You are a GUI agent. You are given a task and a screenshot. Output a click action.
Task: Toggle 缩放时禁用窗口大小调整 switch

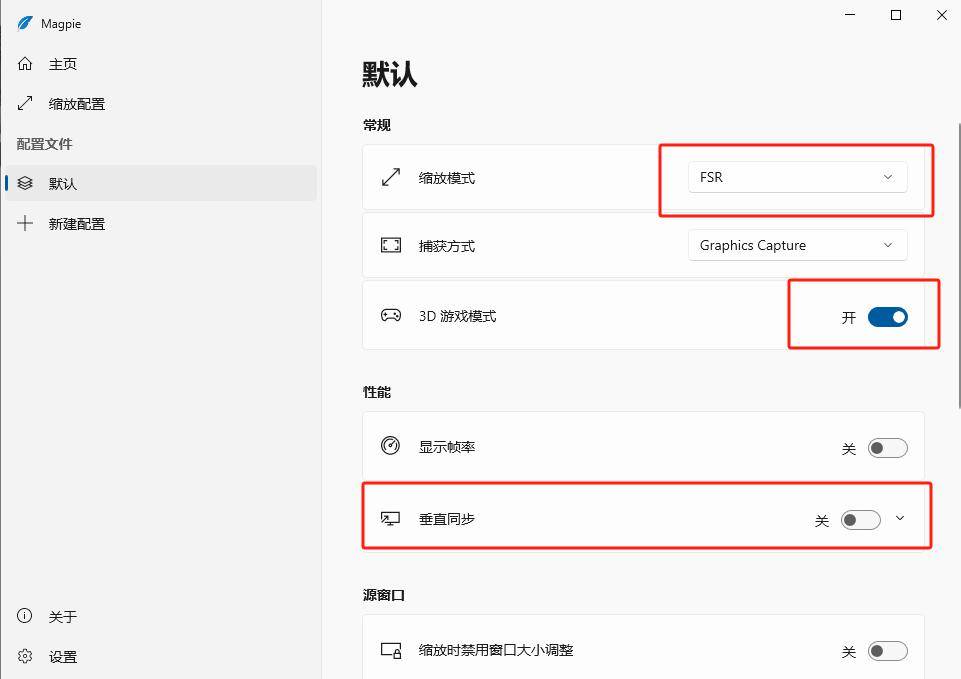click(887, 651)
